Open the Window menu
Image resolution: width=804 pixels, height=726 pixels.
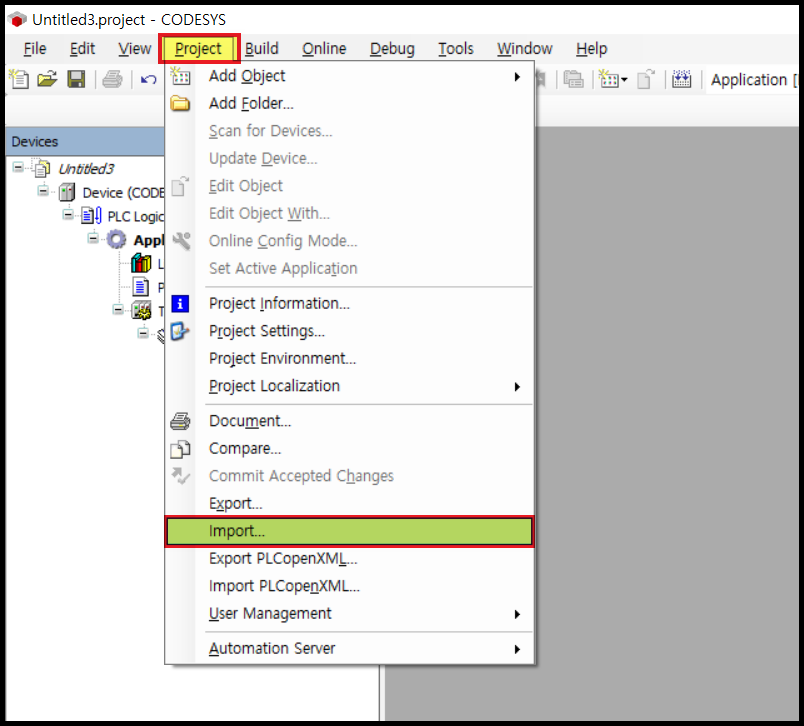[525, 49]
